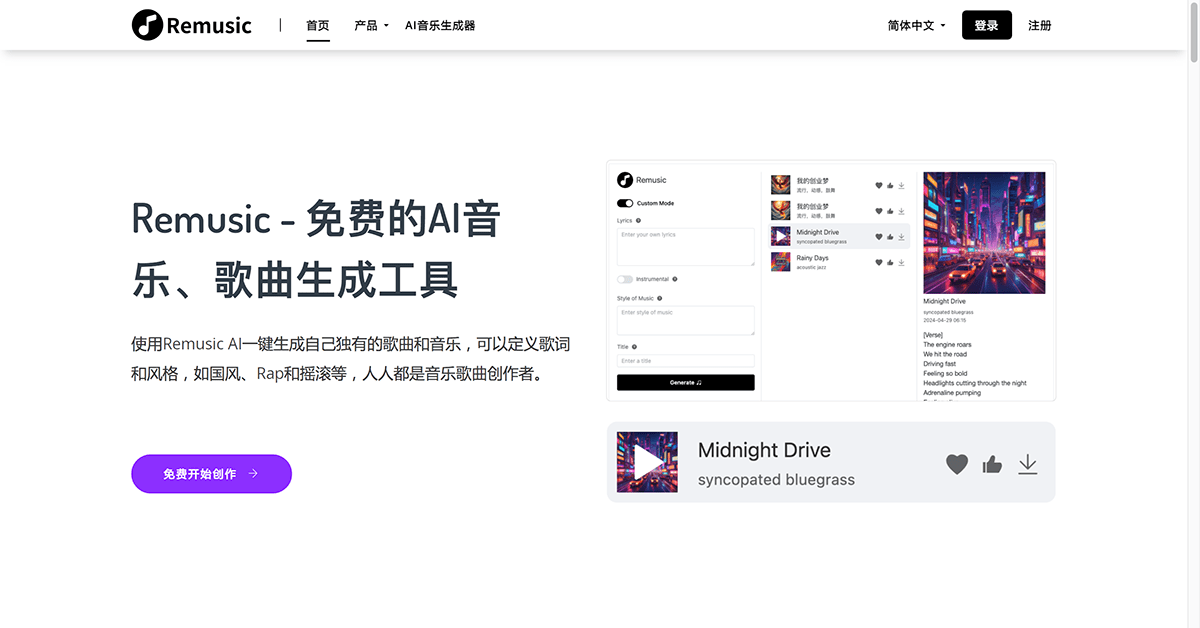Click lyric 'Headlights cutting through the night'
The width and height of the screenshot is (1200, 628).
(975, 383)
